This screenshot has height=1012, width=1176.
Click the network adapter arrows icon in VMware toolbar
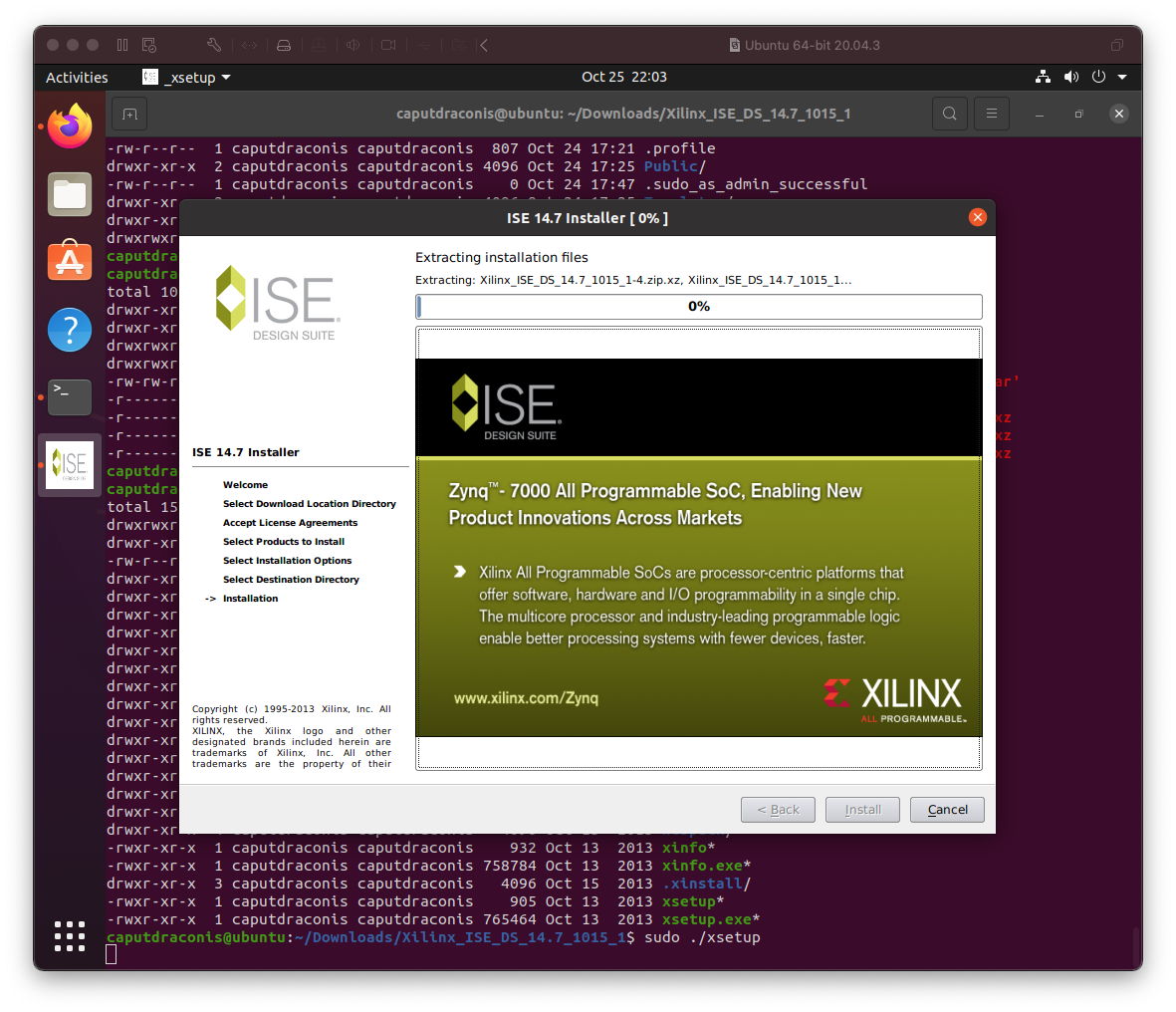point(250,45)
